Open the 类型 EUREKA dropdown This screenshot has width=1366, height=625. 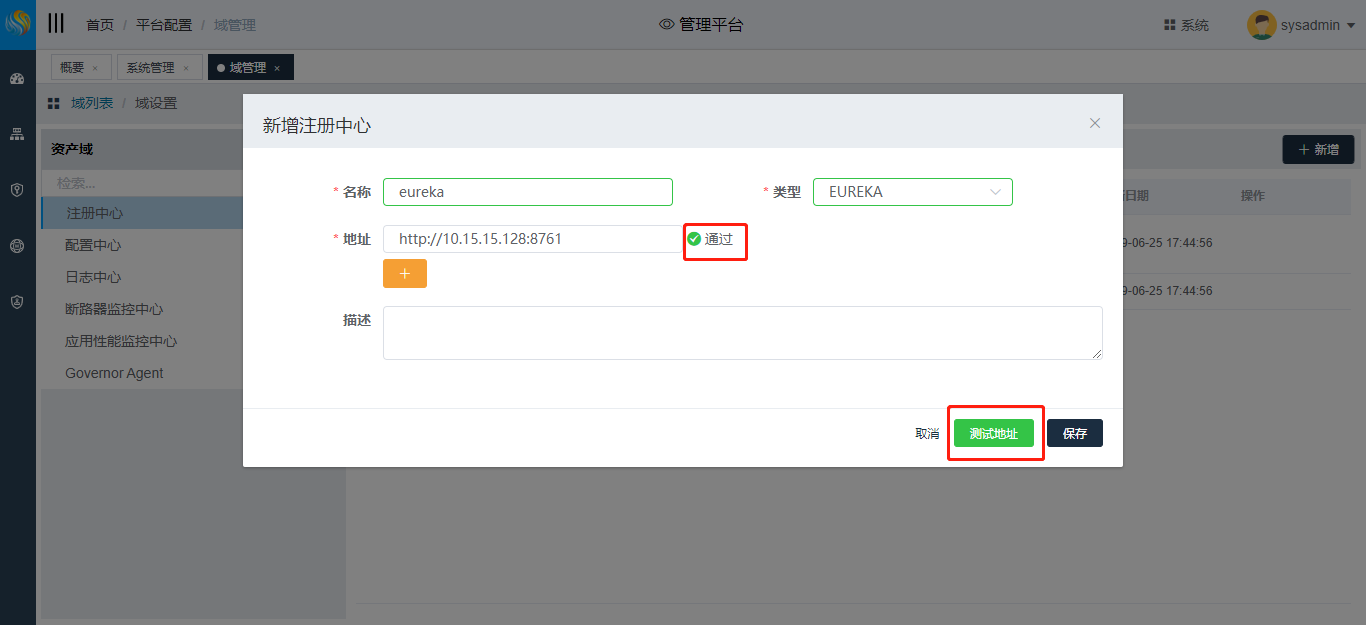coord(912,192)
